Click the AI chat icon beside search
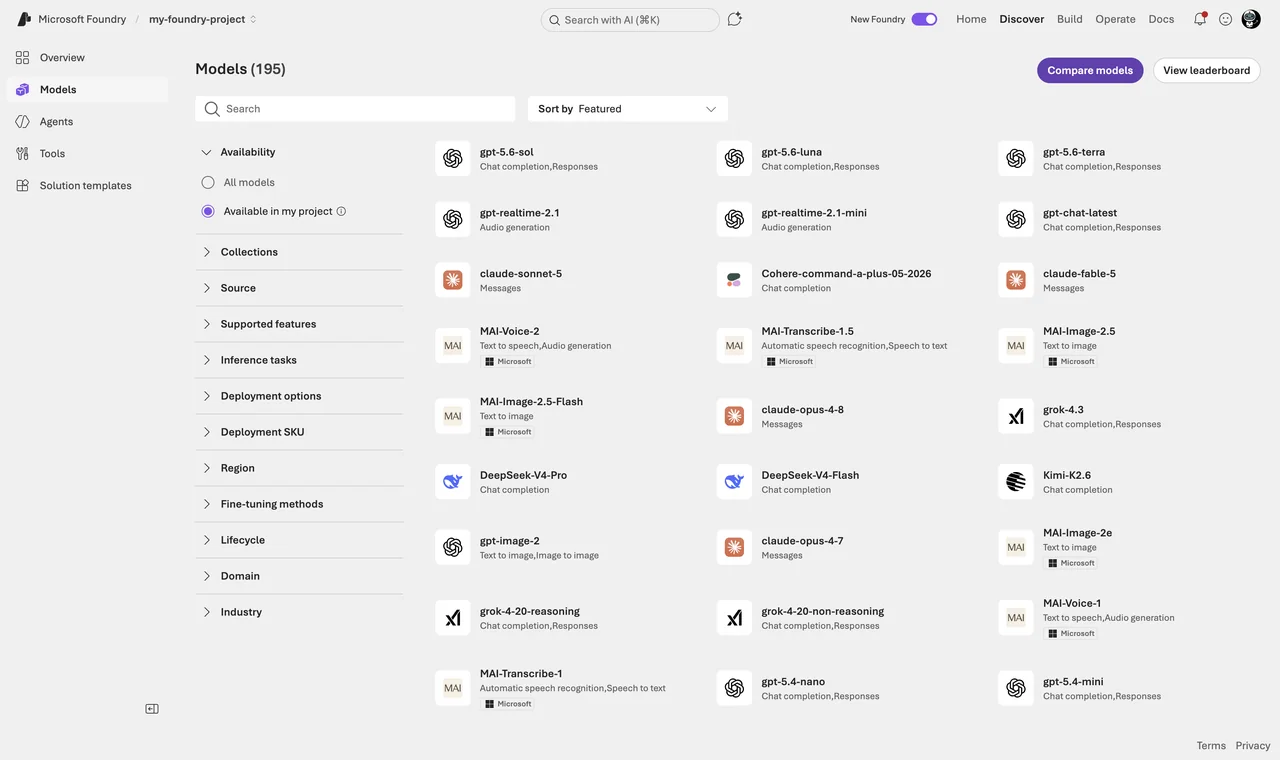The width and height of the screenshot is (1280, 760). (735, 19)
